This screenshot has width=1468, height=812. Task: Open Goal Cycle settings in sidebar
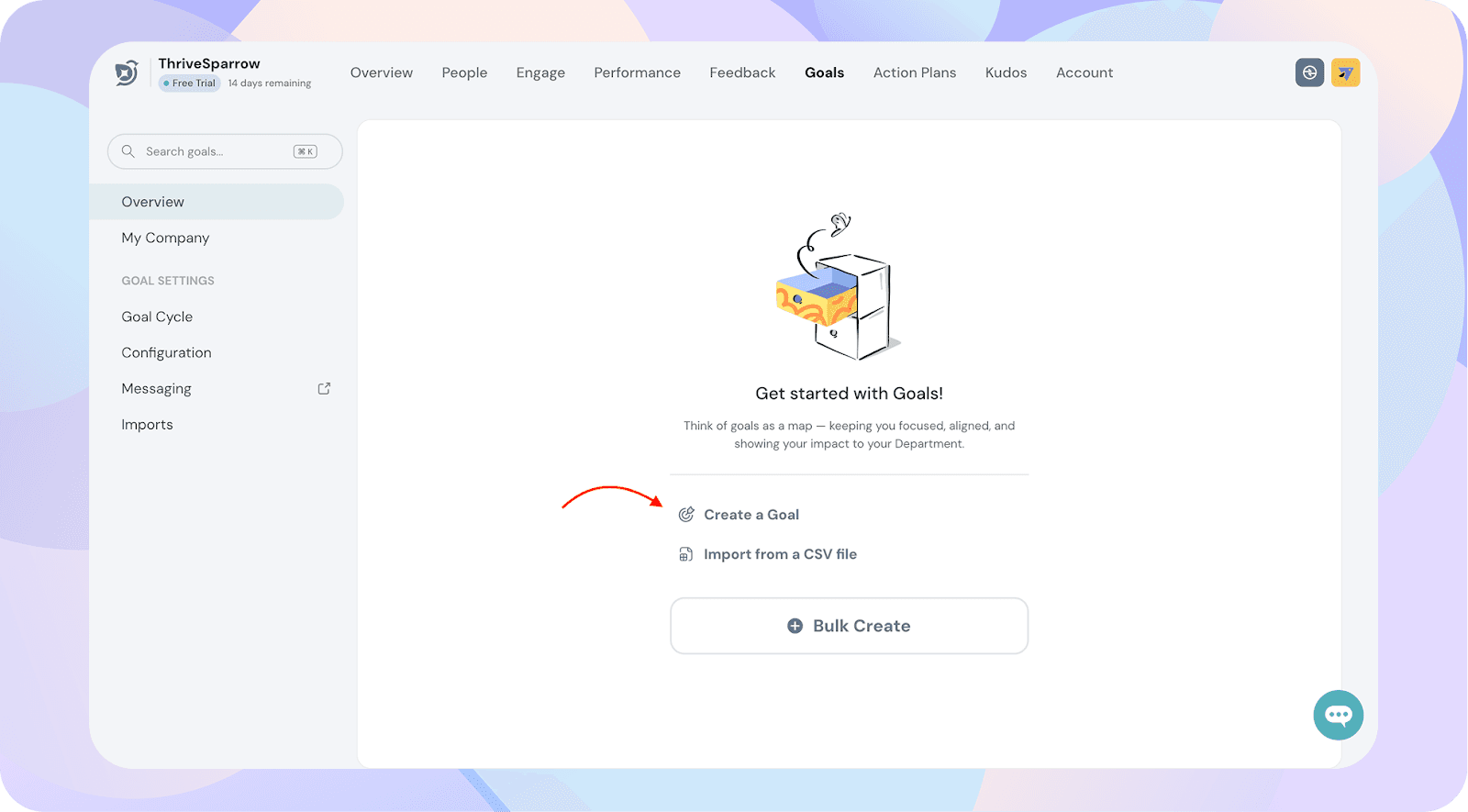click(157, 317)
